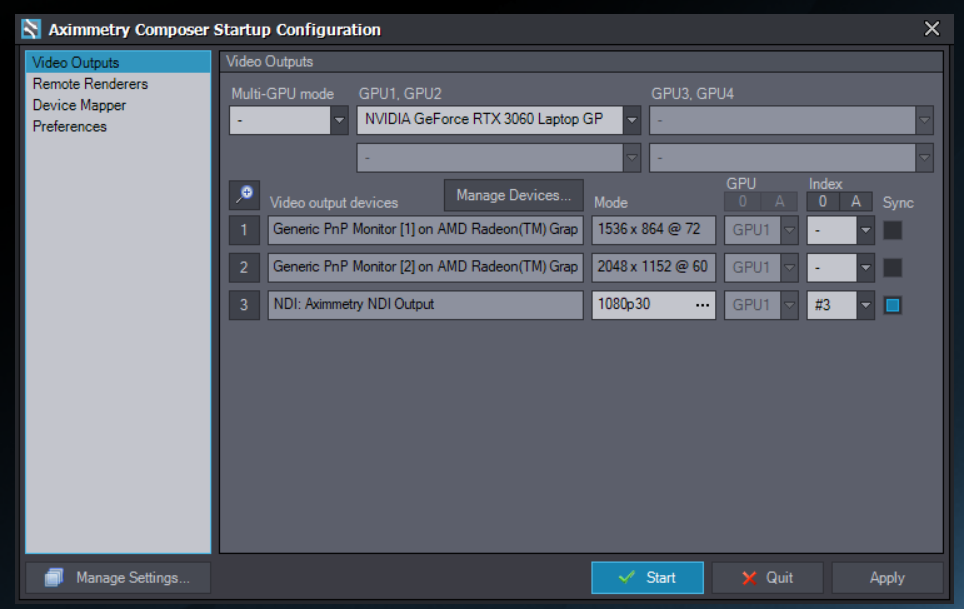
Task: Click the Generic PnP Monitor [1] device field
Action: (425, 230)
